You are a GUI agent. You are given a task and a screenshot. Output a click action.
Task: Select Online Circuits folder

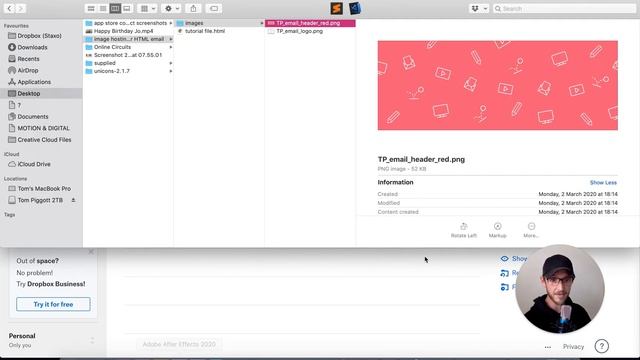click(112, 47)
